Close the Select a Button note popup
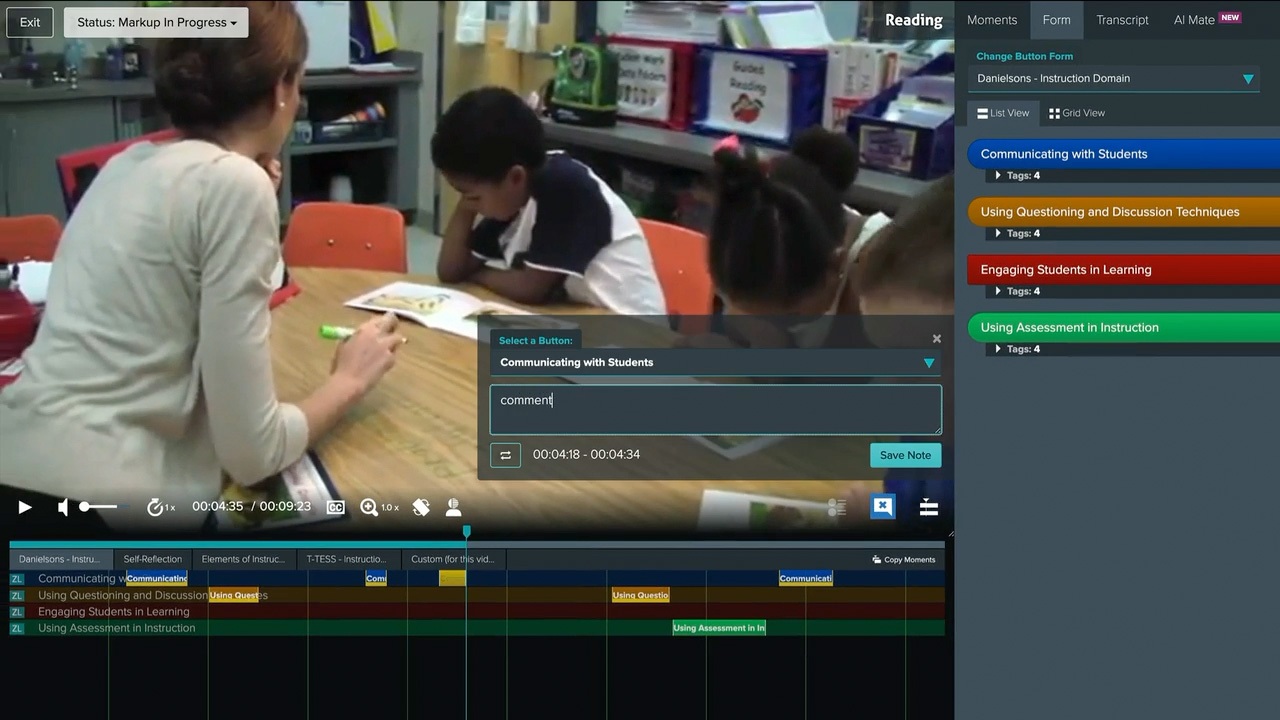The width and height of the screenshot is (1280, 720). (x=937, y=339)
